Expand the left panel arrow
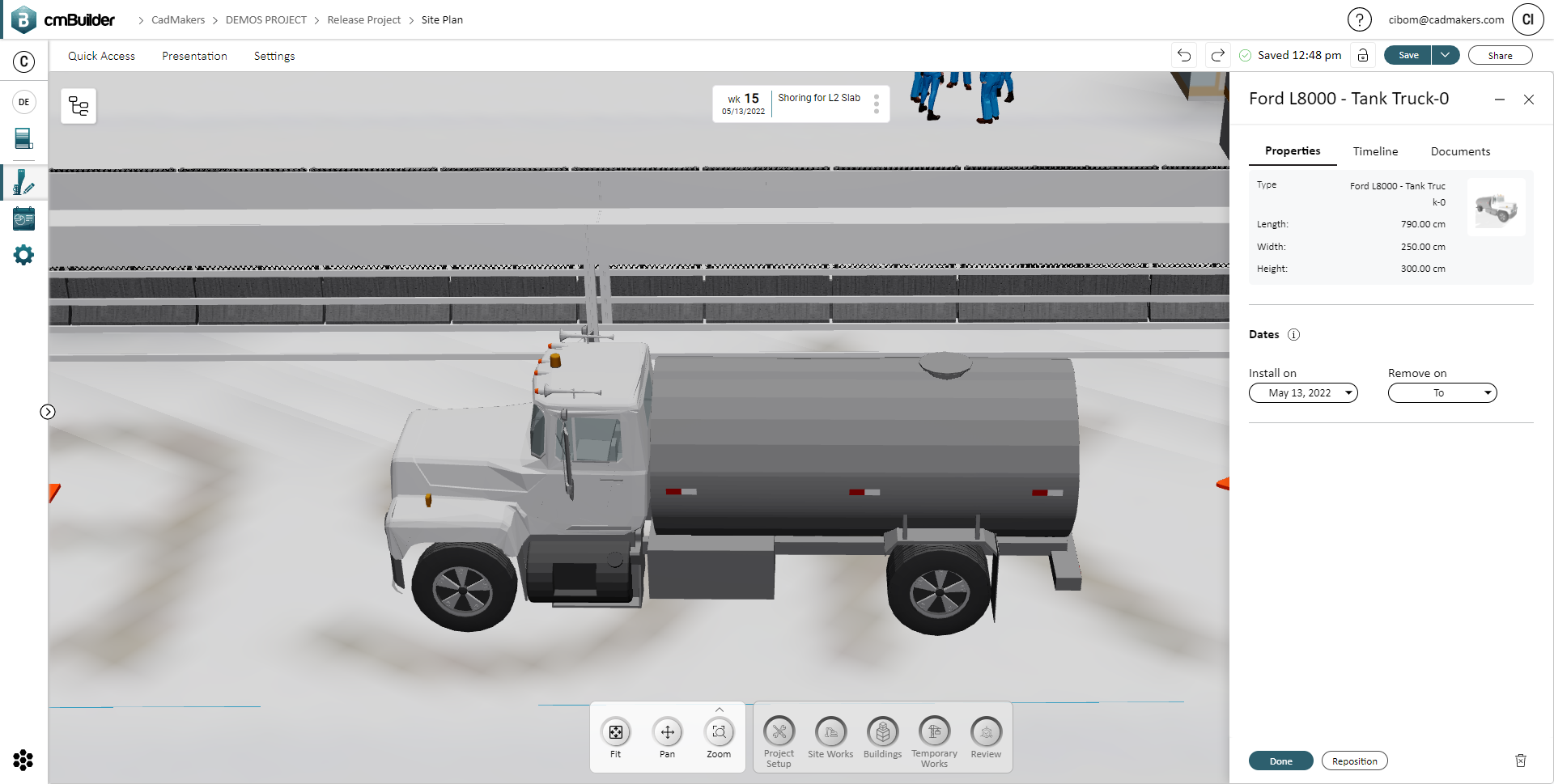Viewport: 1554px width, 784px height. click(x=48, y=412)
